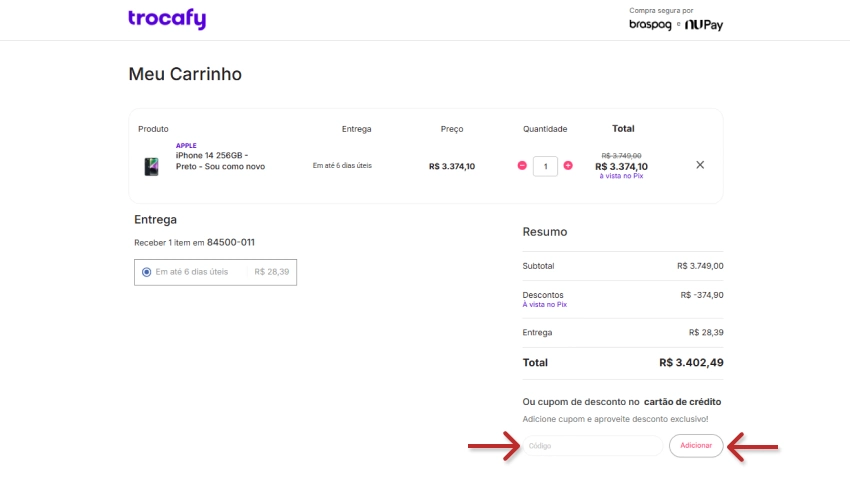Click the quantity field showing 1

coord(545,166)
